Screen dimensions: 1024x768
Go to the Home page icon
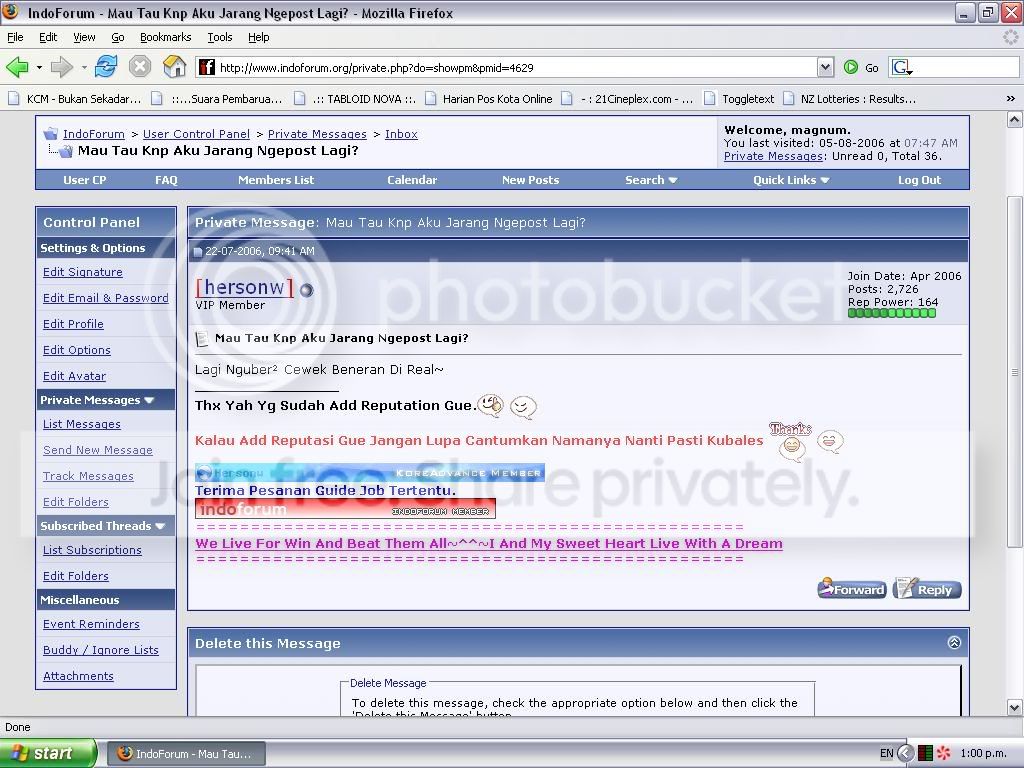pos(174,67)
